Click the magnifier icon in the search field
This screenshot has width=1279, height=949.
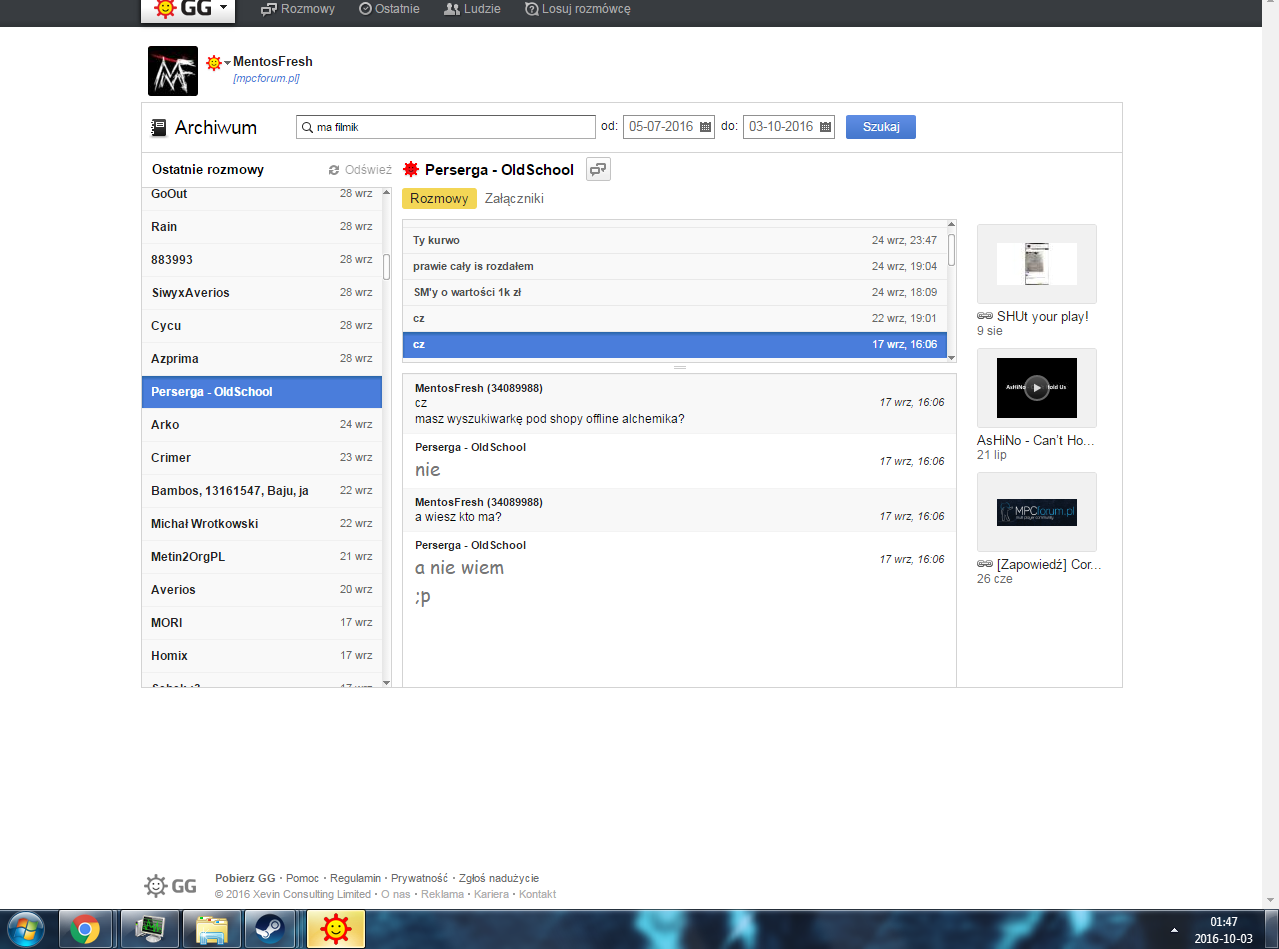point(306,127)
